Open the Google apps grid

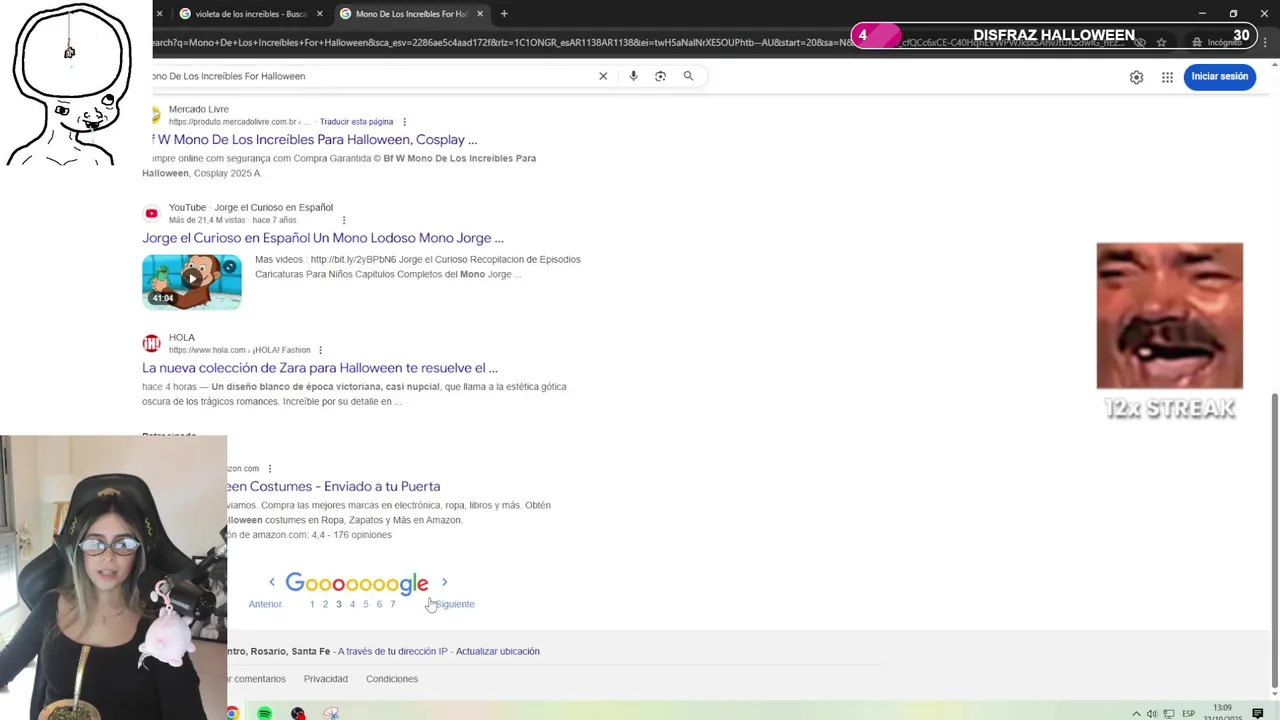point(1167,77)
